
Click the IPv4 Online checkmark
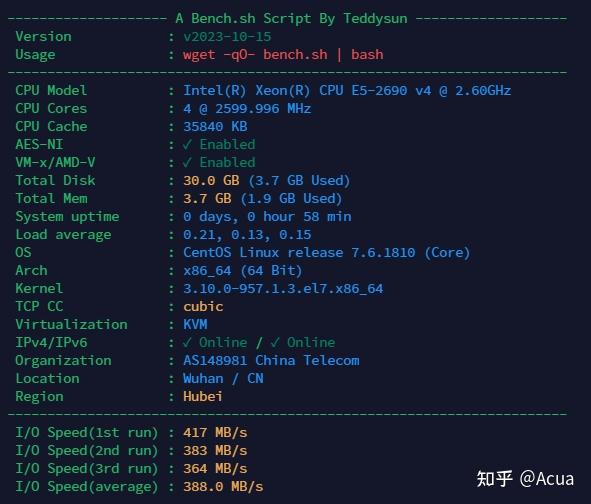point(187,342)
